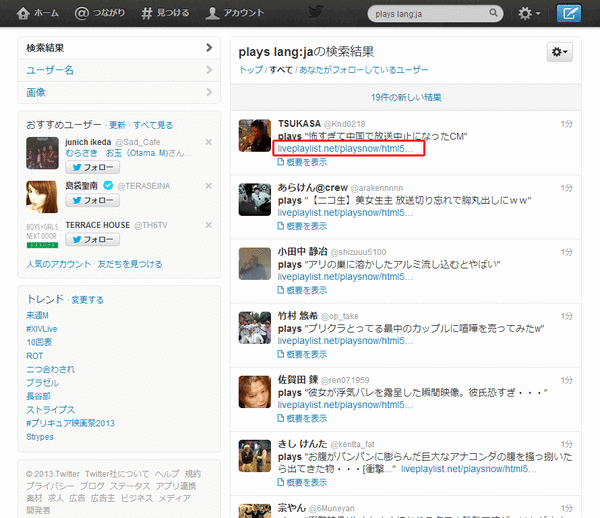Screen dimensions: 600x518
Task: Open trend ブラゼル
Action: 42,383
